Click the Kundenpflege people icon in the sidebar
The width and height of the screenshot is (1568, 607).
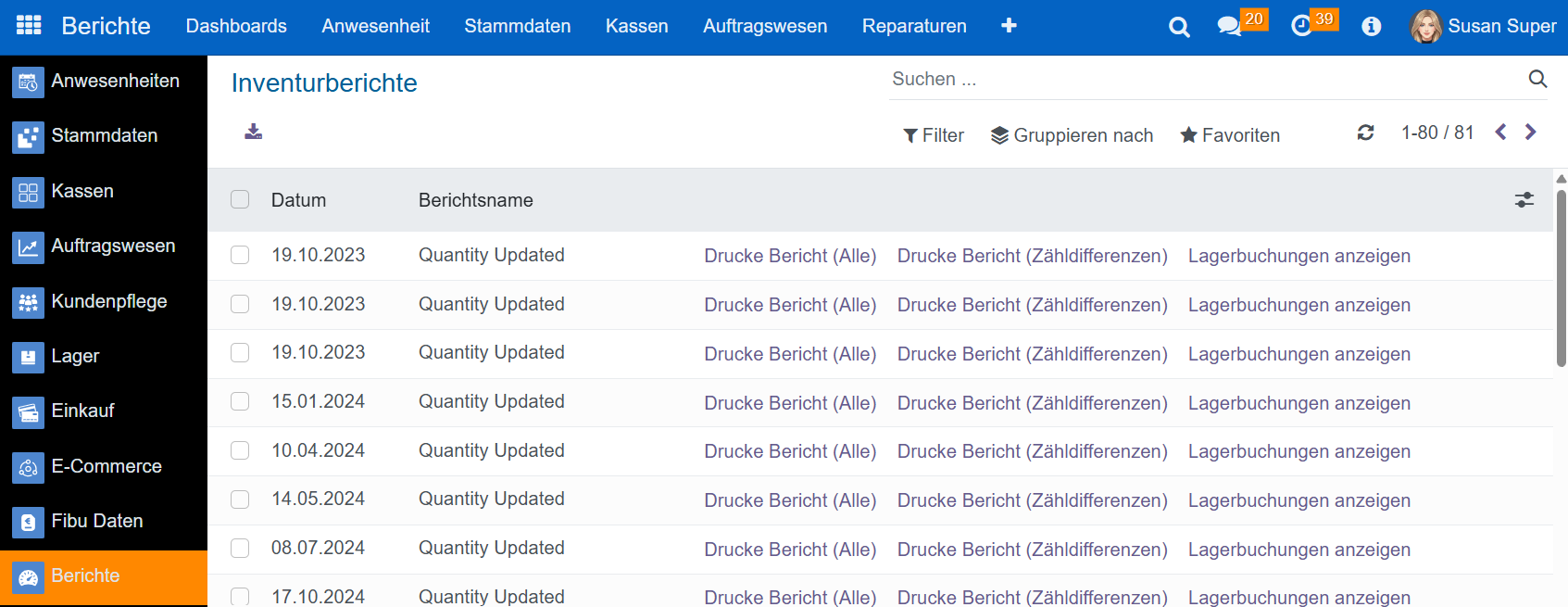coord(28,302)
